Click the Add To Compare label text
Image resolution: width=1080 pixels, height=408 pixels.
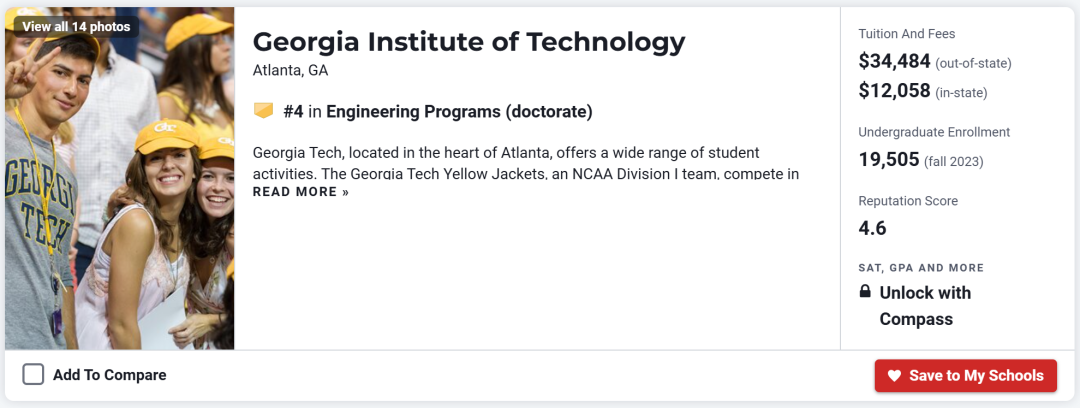pyautogui.click(x=109, y=375)
